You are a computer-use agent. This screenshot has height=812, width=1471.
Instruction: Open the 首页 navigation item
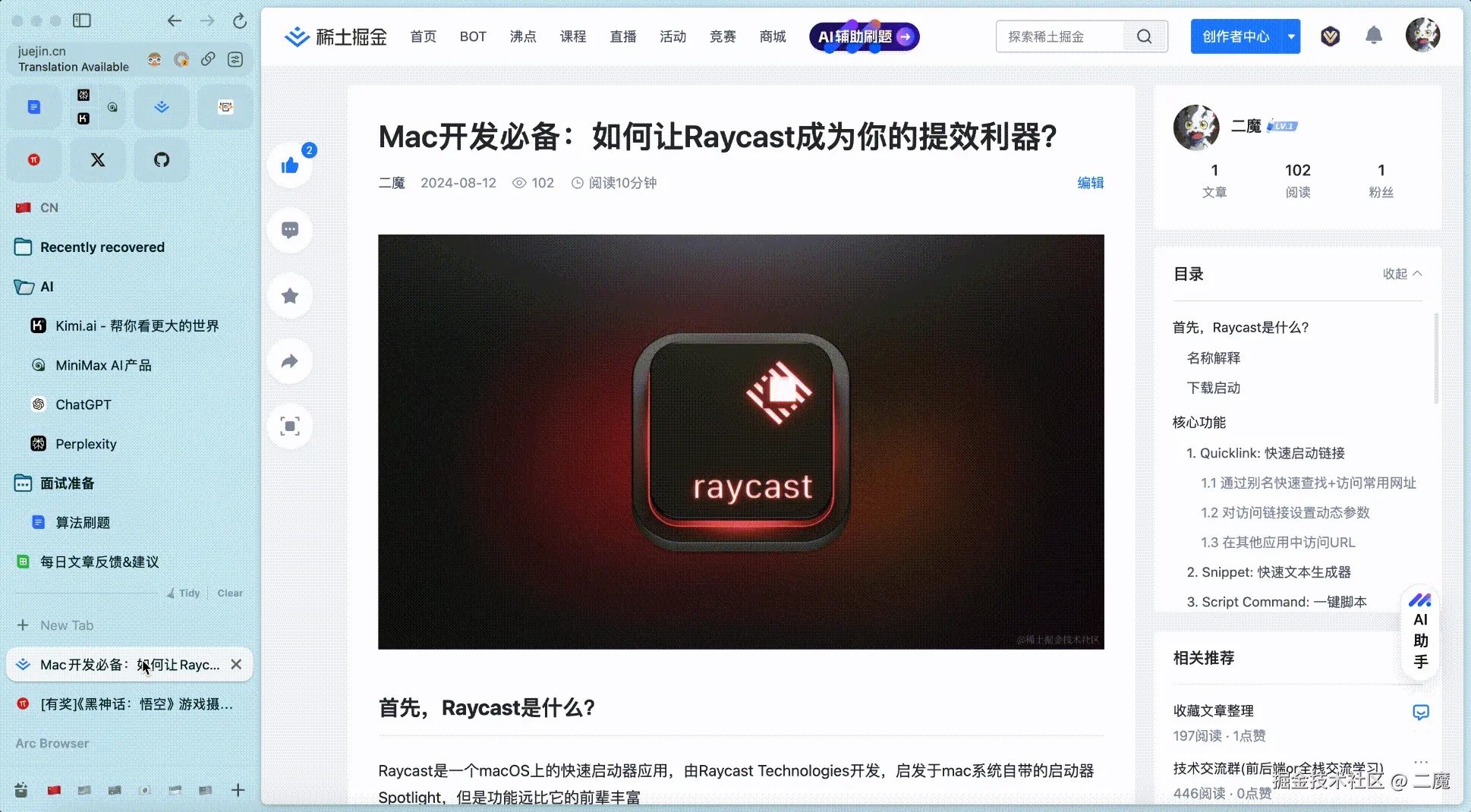(424, 36)
